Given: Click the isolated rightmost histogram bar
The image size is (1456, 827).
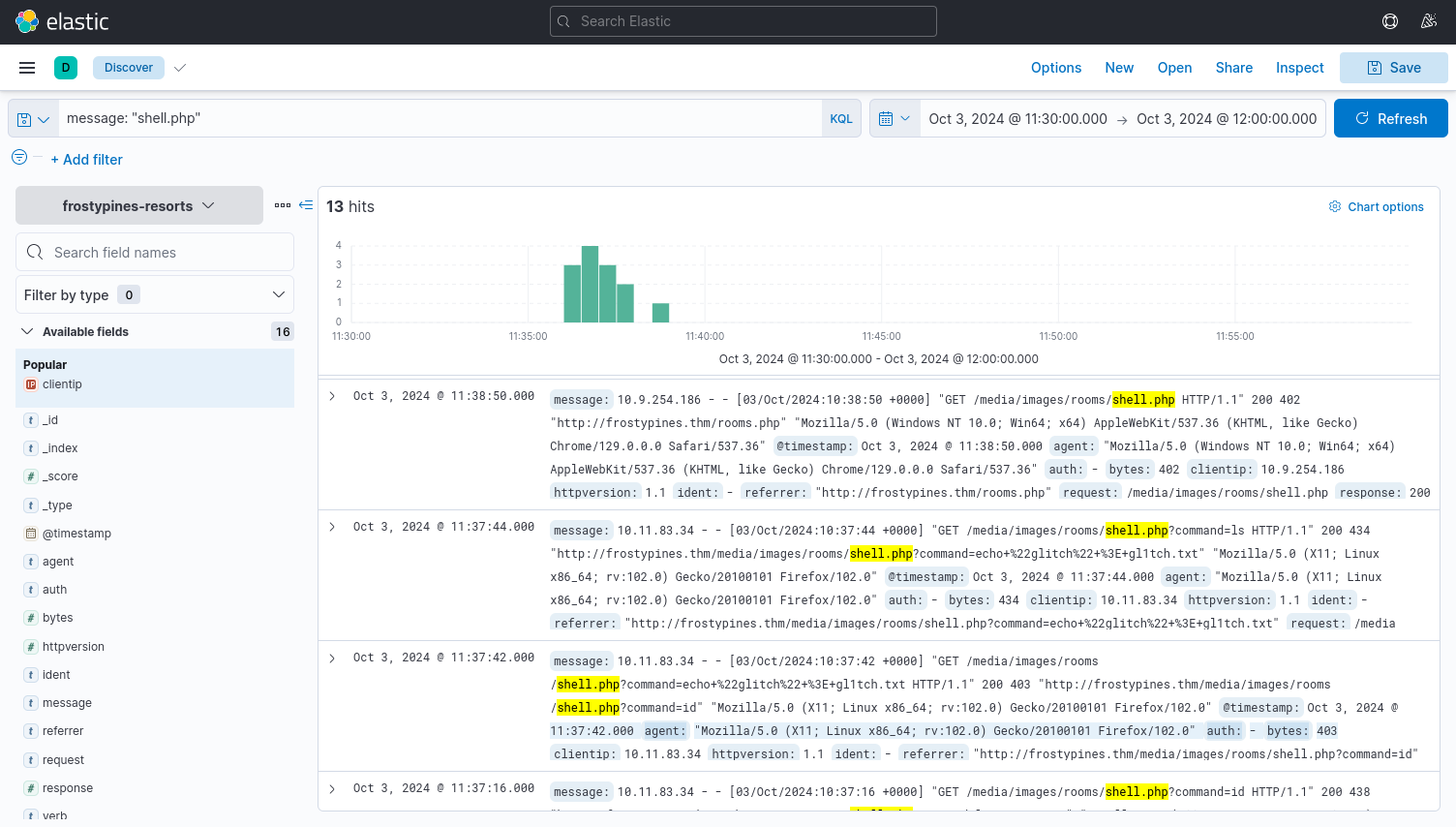Looking at the screenshot, I should [x=660, y=313].
